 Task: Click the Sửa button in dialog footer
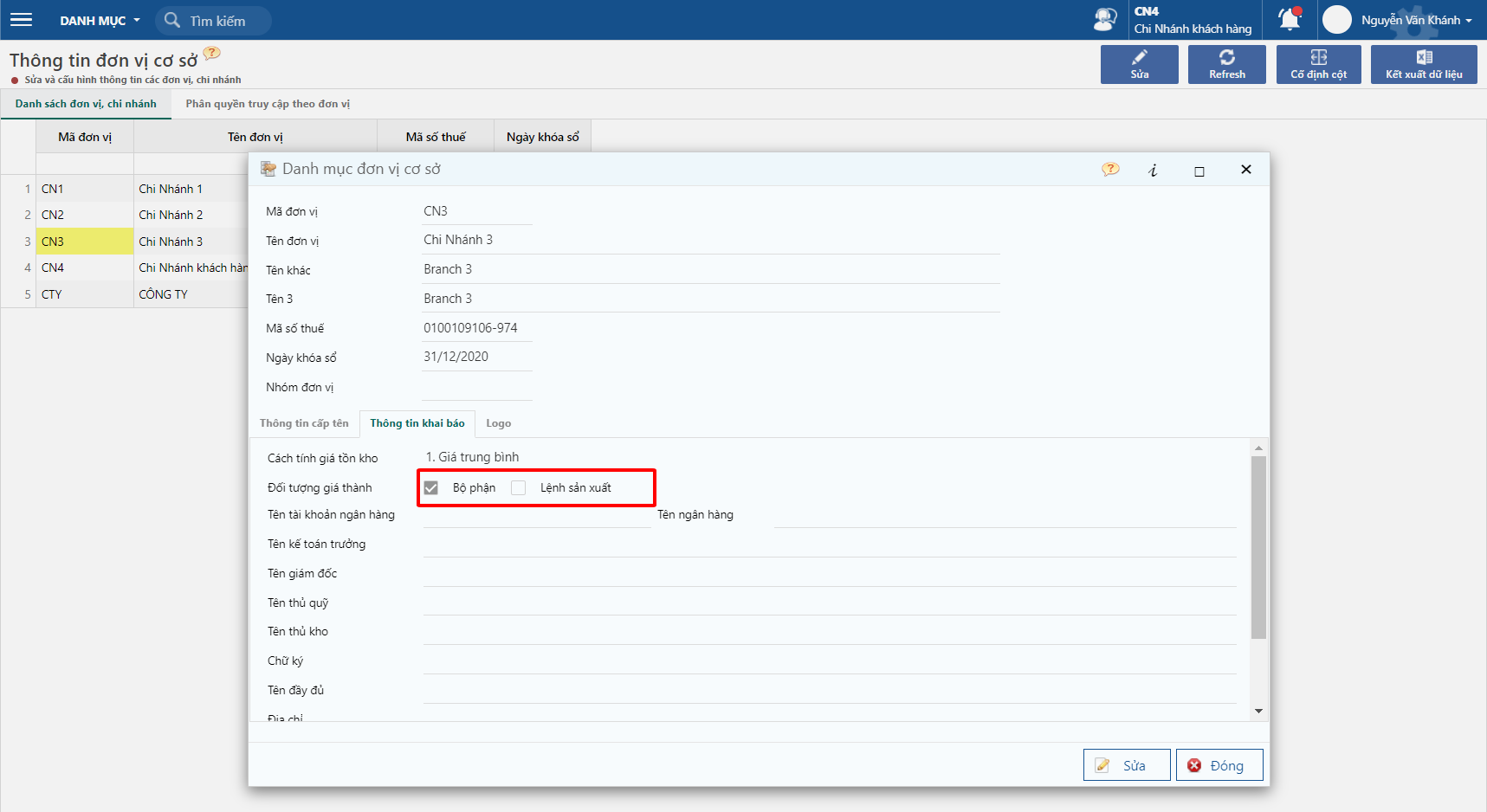[1127, 765]
